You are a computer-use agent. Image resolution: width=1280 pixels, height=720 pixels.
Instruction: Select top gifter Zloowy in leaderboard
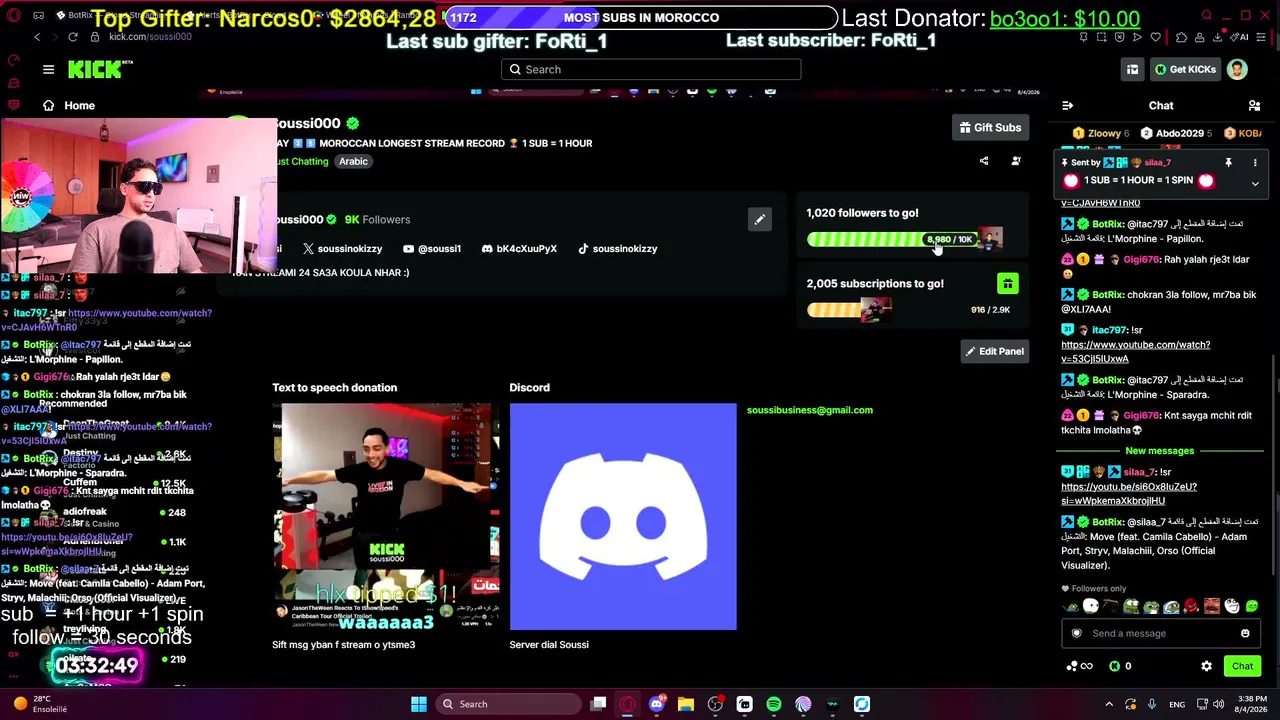(x=1101, y=133)
